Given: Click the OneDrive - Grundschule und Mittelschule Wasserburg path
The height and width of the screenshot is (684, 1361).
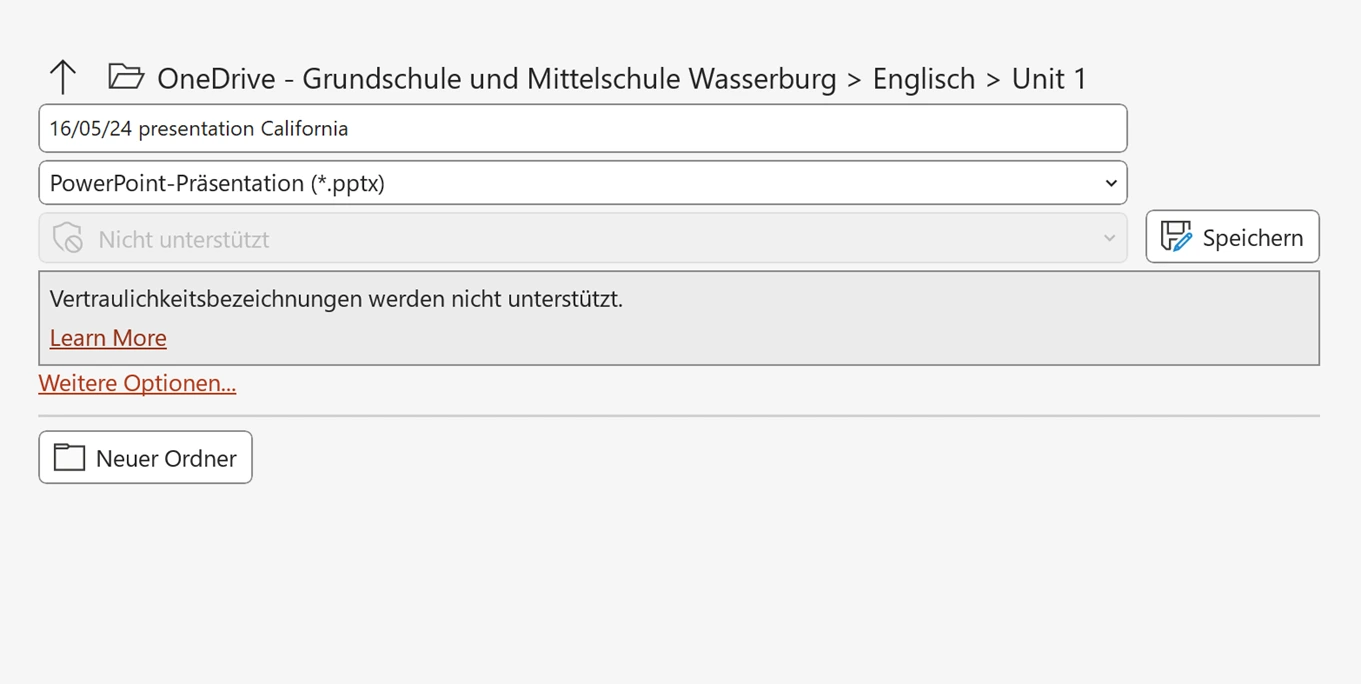Looking at the screenshot, I should click(x=496, y=79).
